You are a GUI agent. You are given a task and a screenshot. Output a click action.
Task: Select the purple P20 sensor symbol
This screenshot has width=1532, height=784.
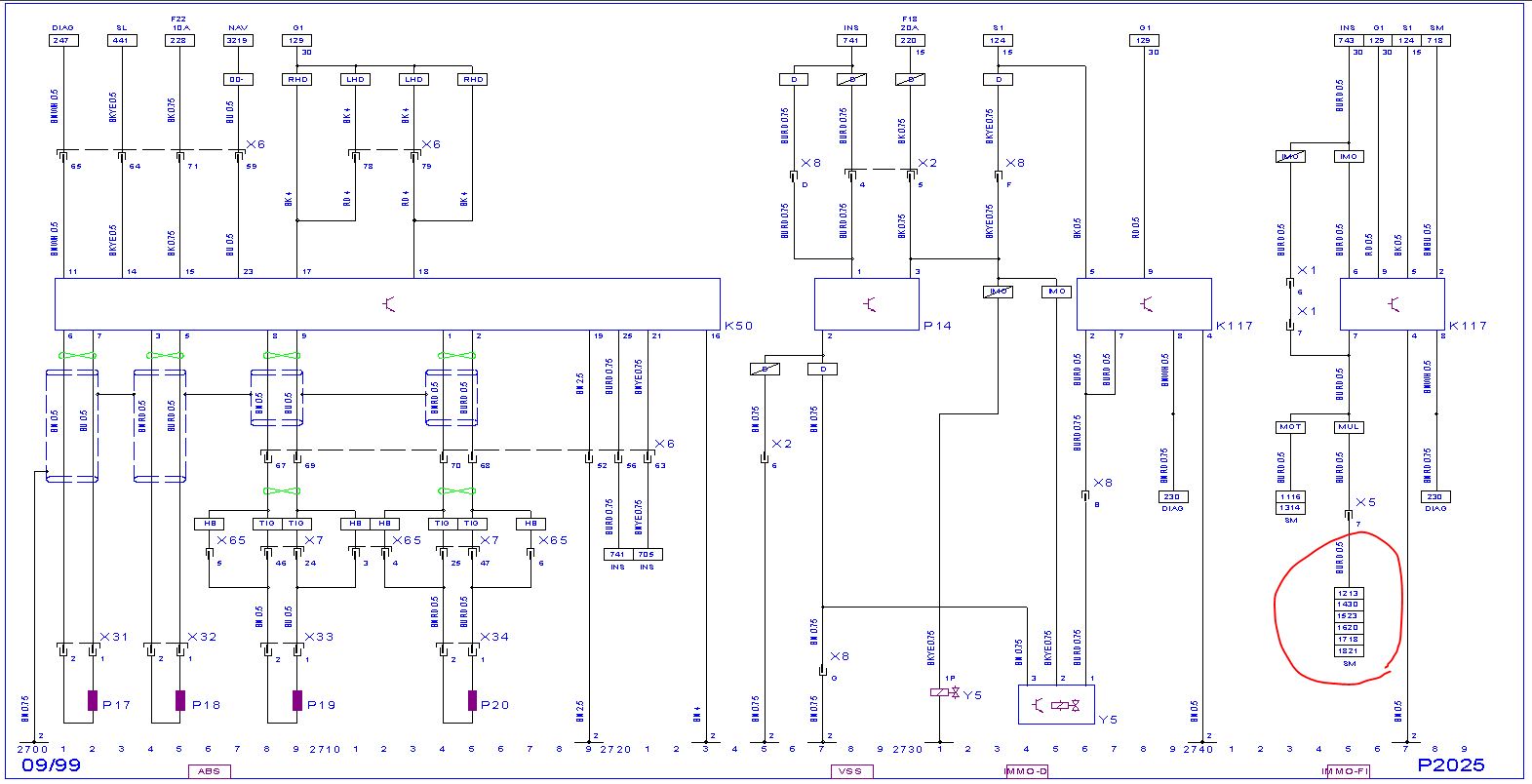[x=472, y=700]
